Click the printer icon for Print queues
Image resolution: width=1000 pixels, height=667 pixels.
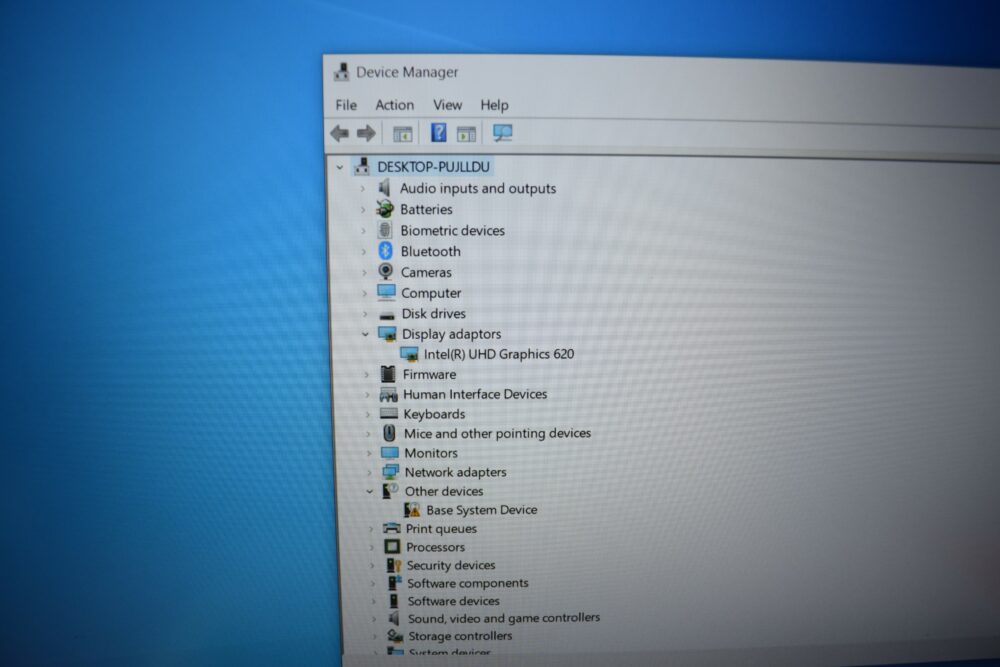[392, 529]
